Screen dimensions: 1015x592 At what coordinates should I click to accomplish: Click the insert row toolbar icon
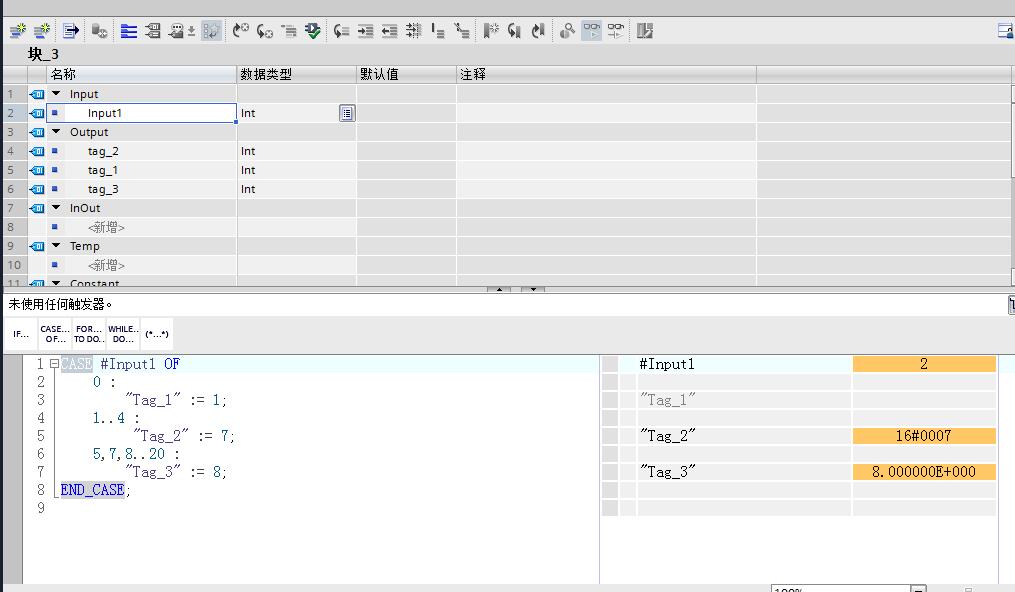point(18,30)
